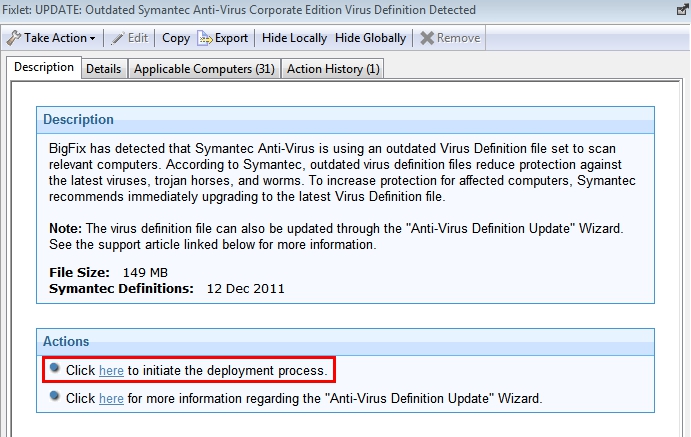This screenshot has width=691, height=437.
Task: Click the bullet icon beside deployment action
Action: pyautogui.click(x=55, y=369)
